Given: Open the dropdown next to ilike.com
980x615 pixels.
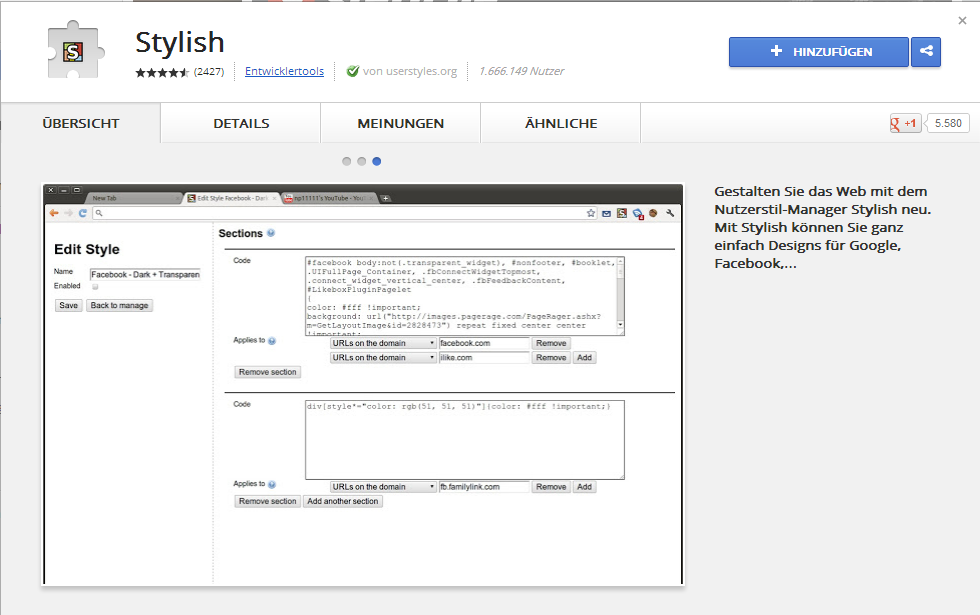Looking at the screenshot, I should [x=382, y=358].
